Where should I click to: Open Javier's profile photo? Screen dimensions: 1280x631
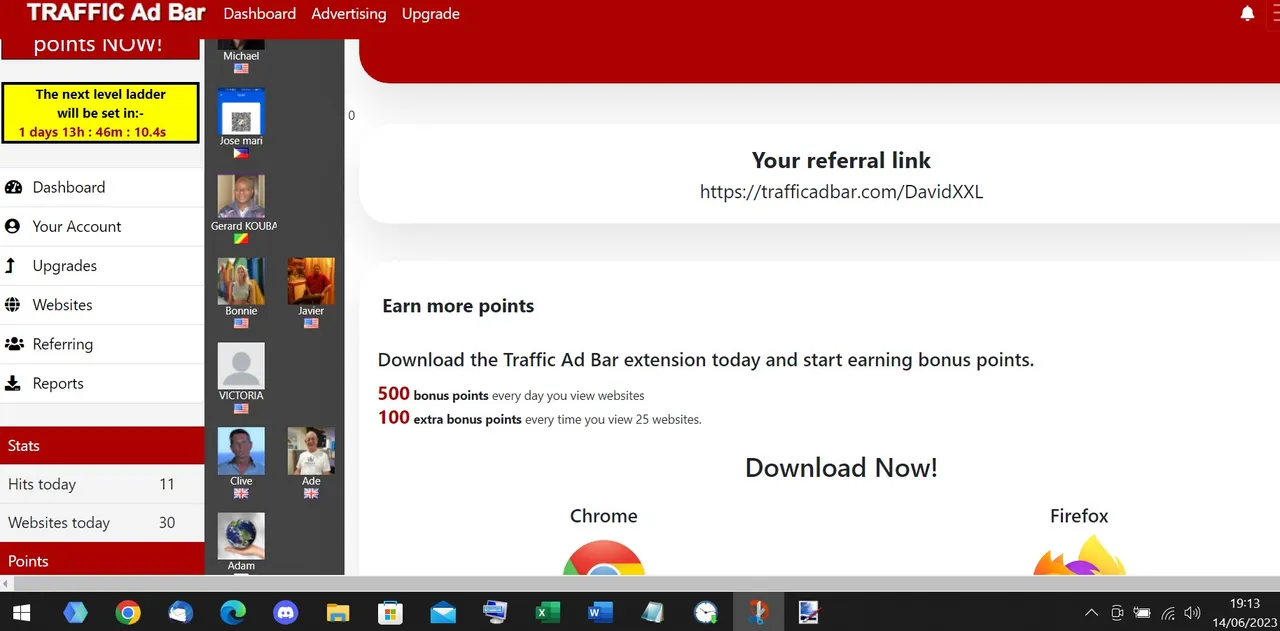click(311, 281)
